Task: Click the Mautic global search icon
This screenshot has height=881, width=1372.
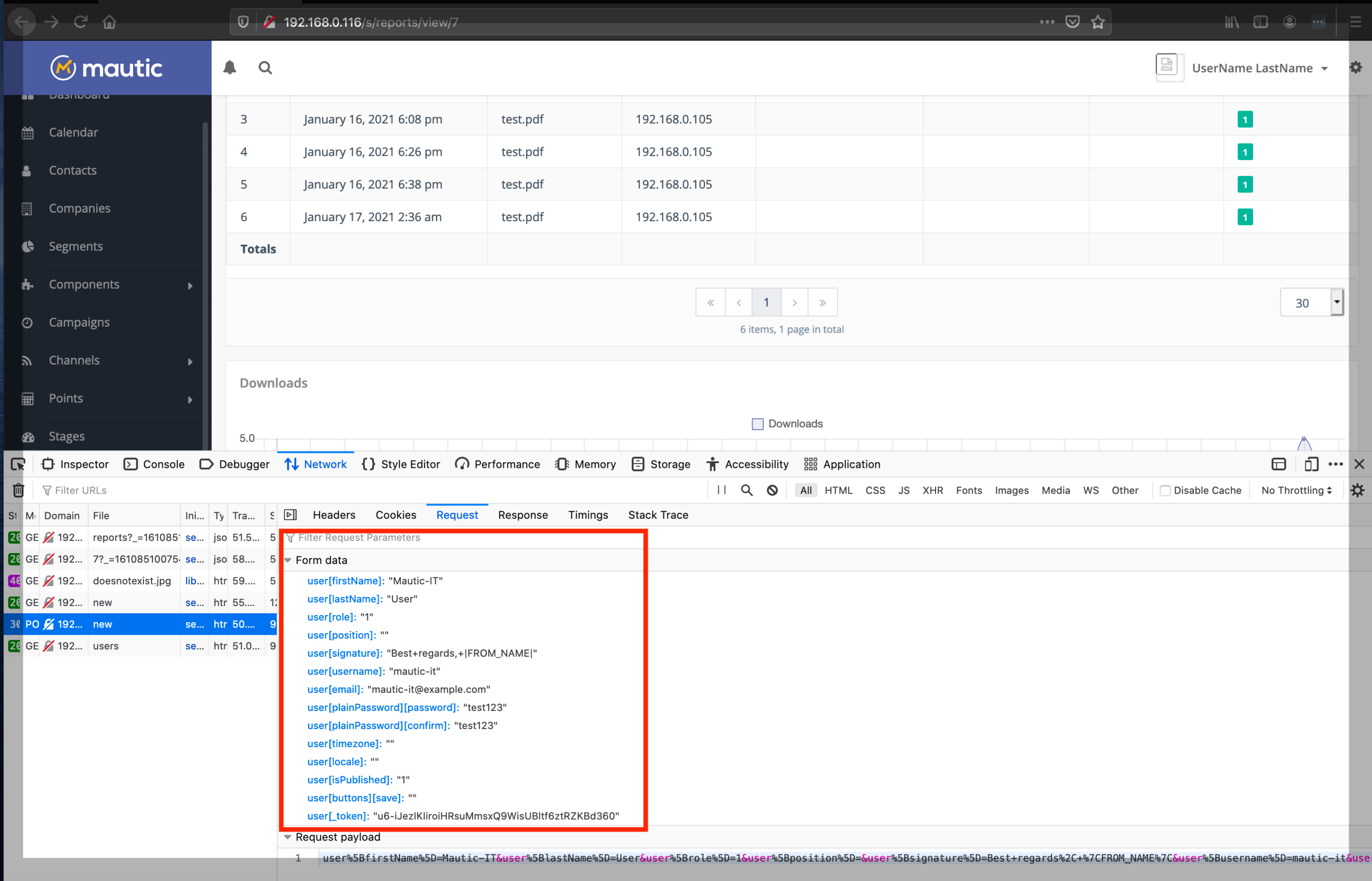Action: 265,68
